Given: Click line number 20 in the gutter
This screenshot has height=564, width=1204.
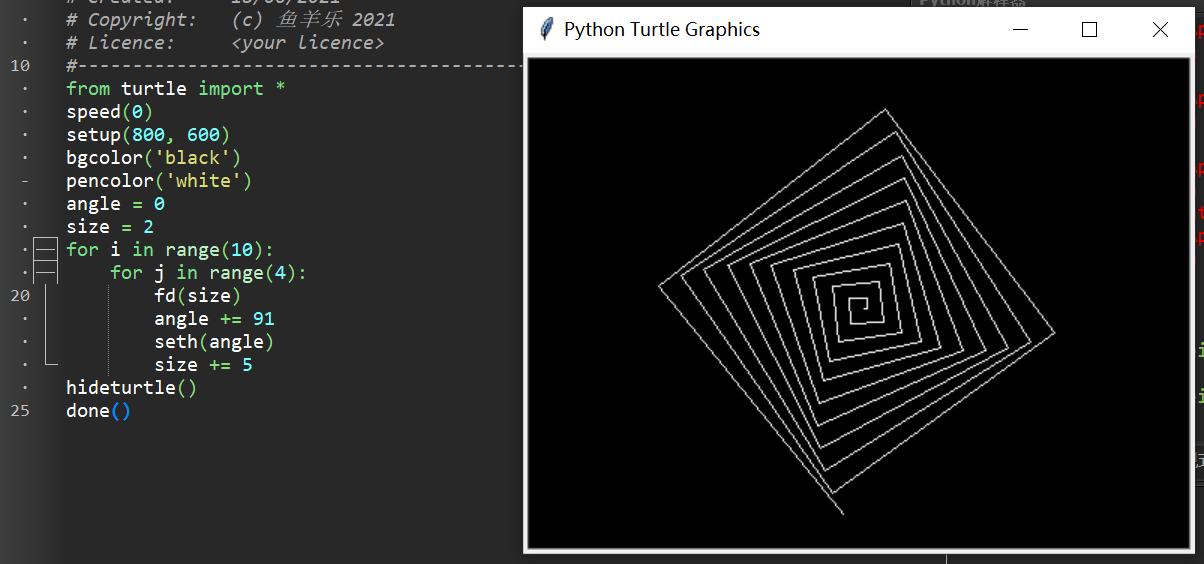Looking at the screenshot, I should [21, 296].
